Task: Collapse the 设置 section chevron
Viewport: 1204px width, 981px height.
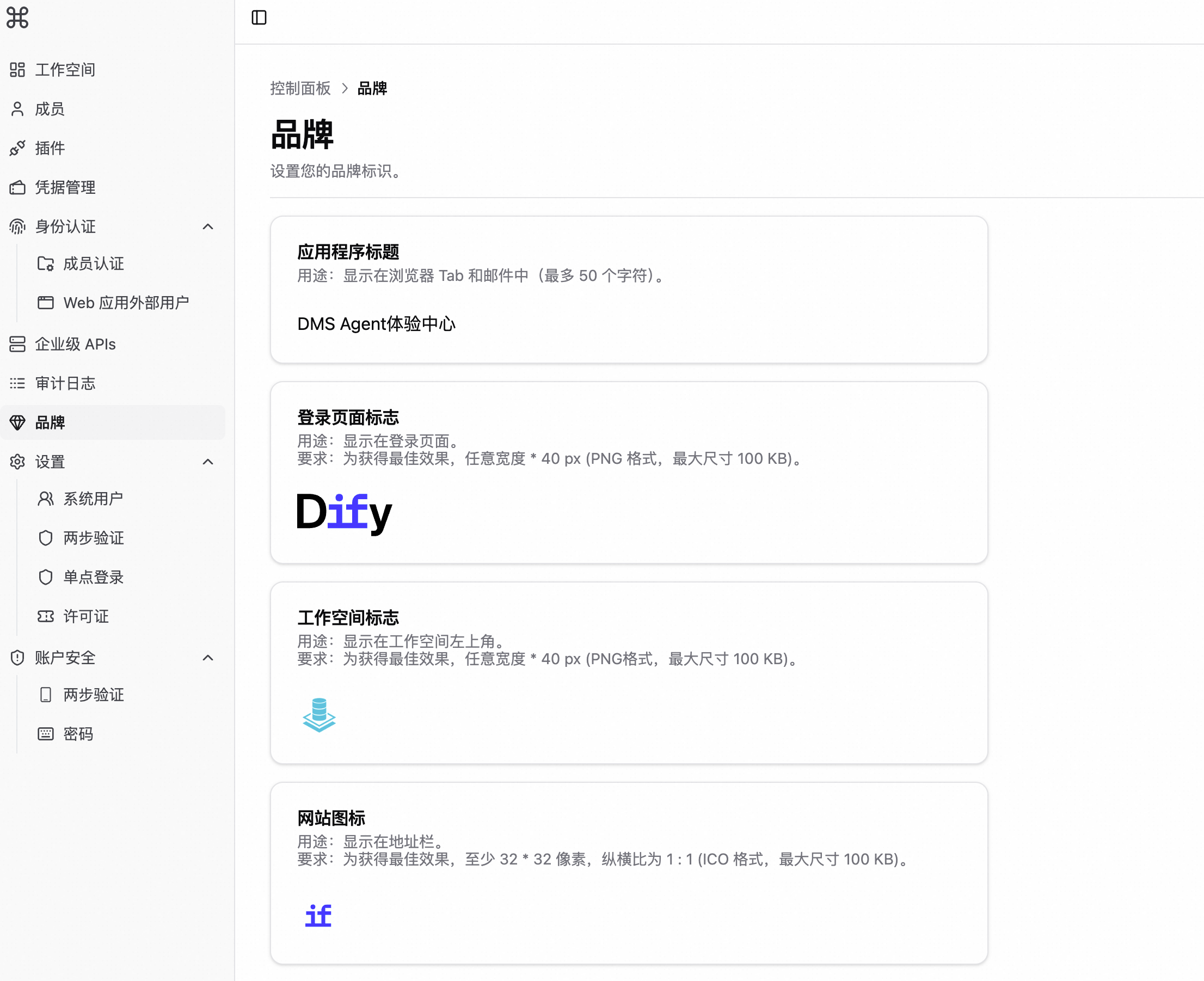Action: (208, 462)
